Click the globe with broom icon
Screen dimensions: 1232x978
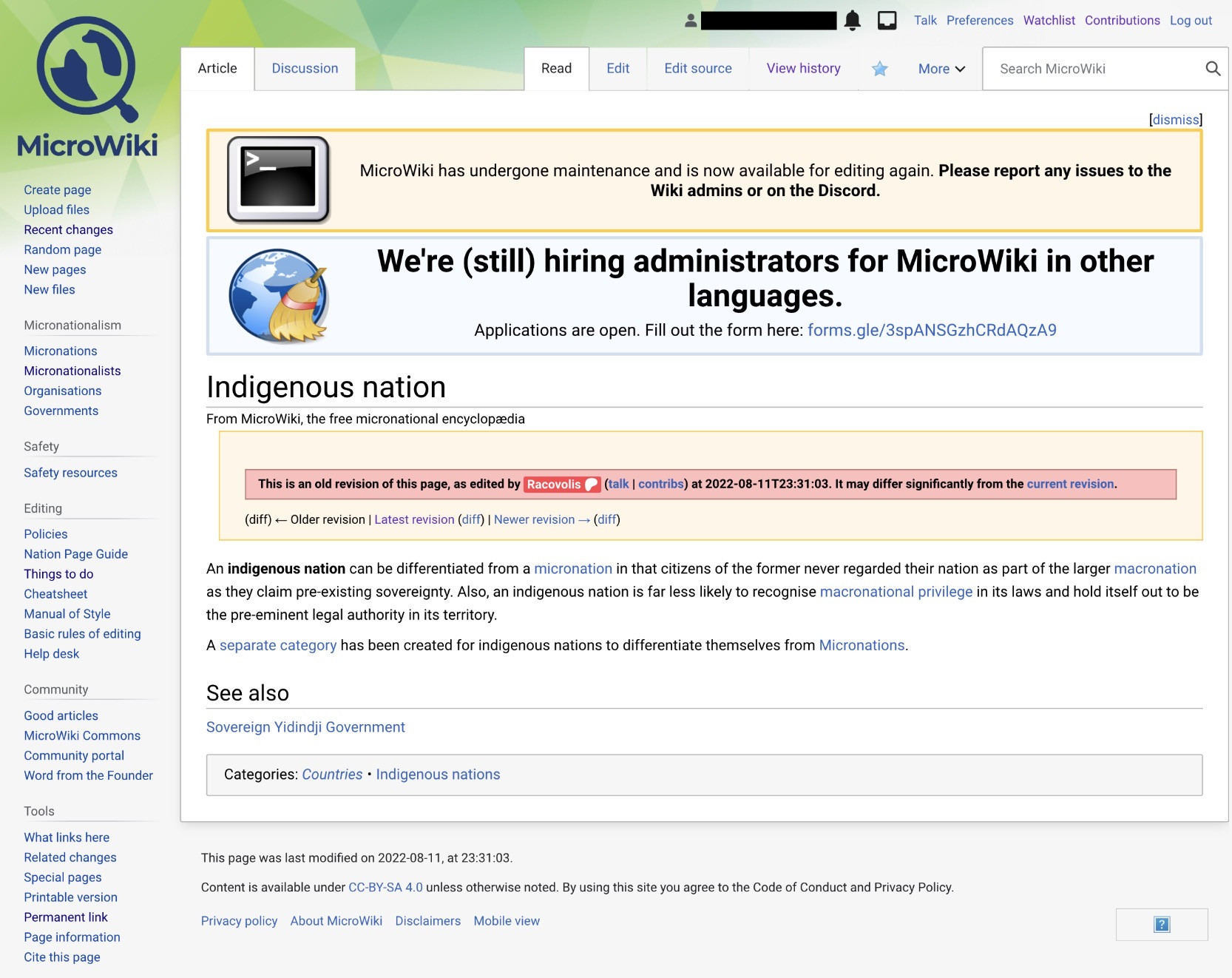tap(279, 296)
